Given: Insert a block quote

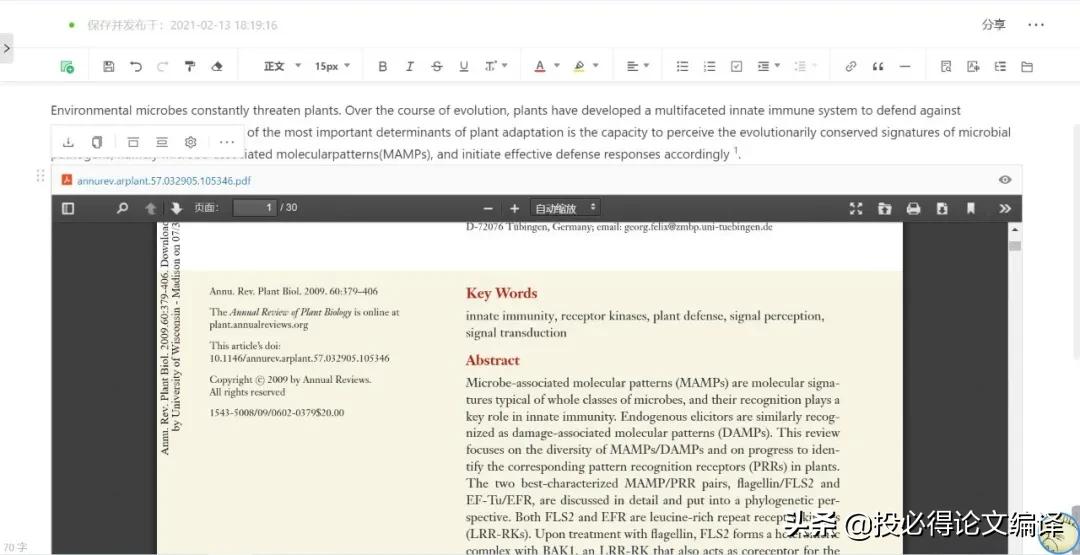Looking at the screenshot, I should click(x=878, y=67).
